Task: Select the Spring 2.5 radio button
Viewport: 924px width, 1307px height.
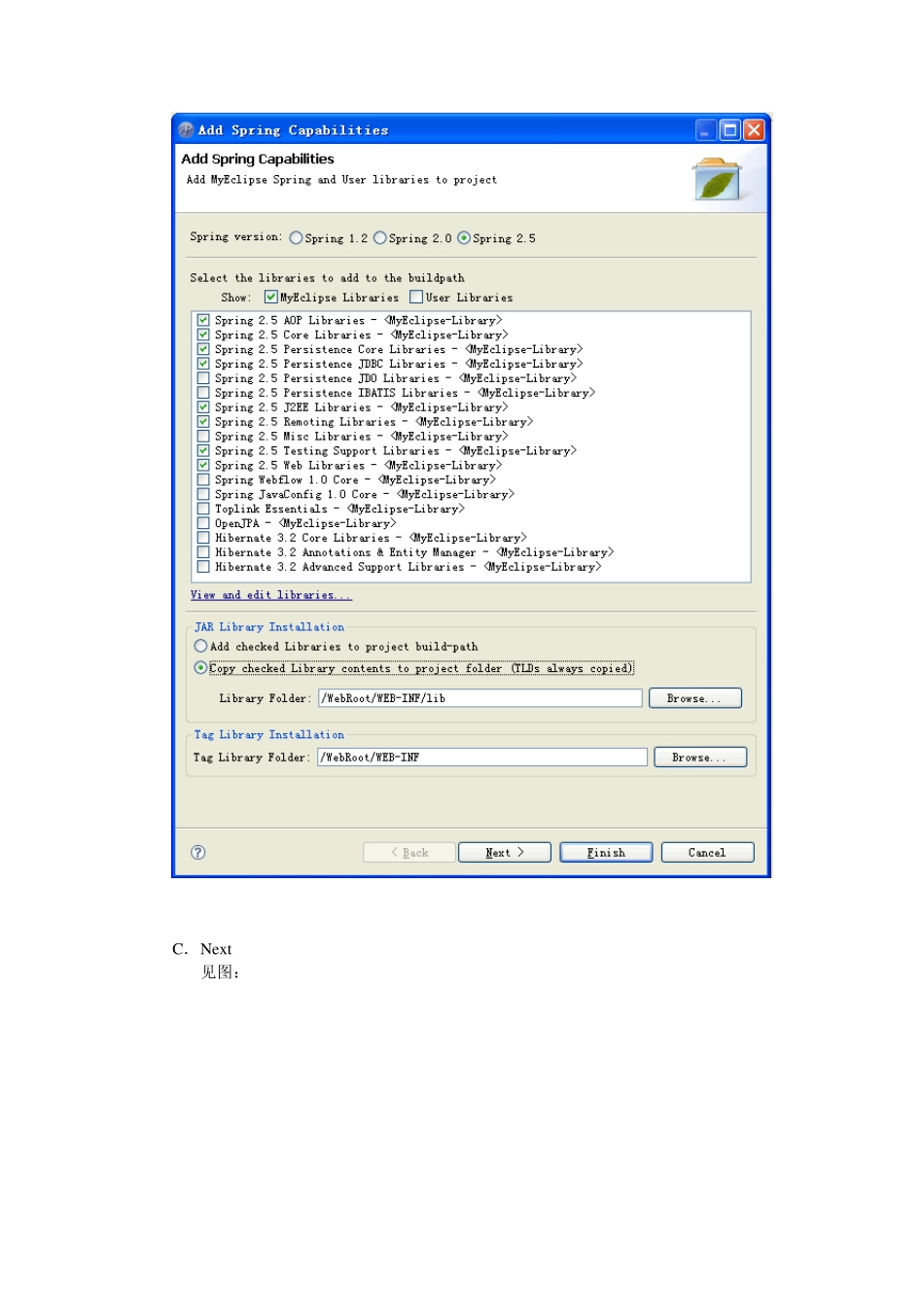Action: click(x=464, y=237)
